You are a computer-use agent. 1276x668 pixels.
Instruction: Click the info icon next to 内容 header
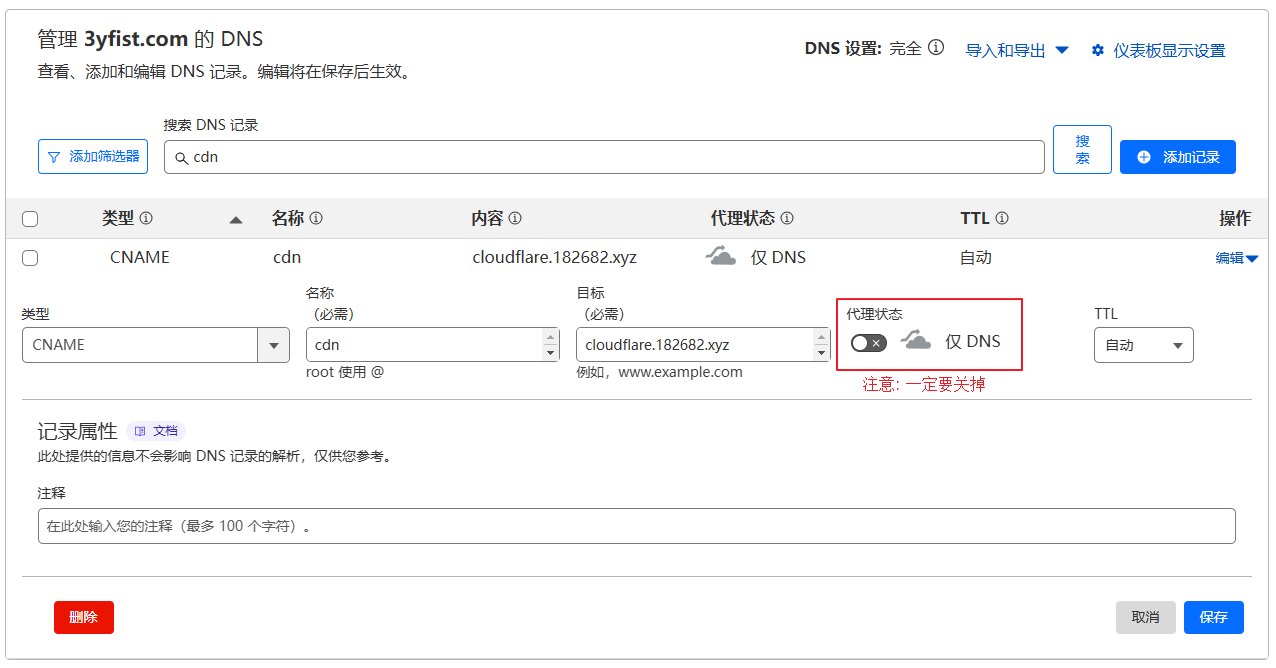515,218
